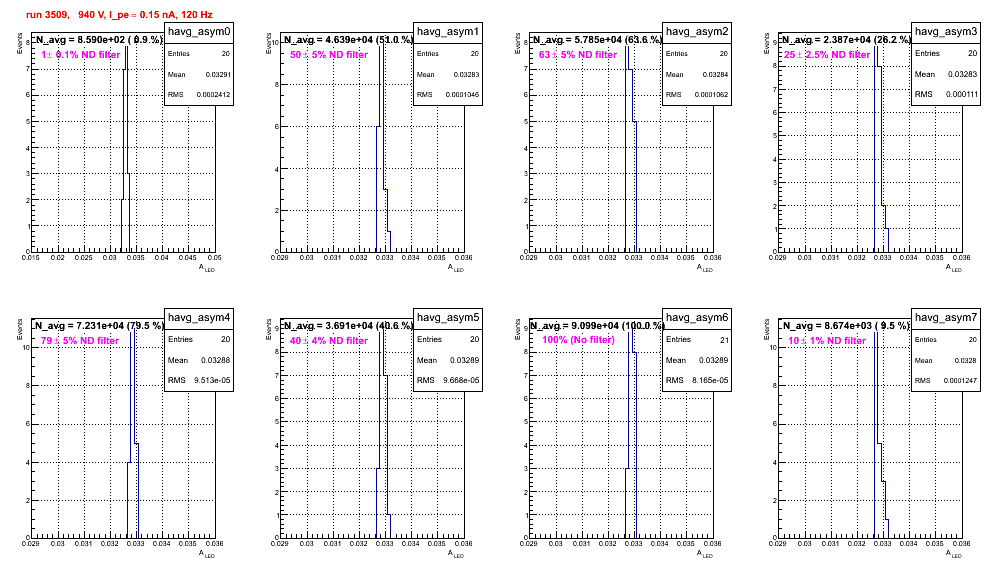Click the Mean 0.03289 stat in havg_asym6
This screenshot has width=996, height=572.
coord(697,360)
